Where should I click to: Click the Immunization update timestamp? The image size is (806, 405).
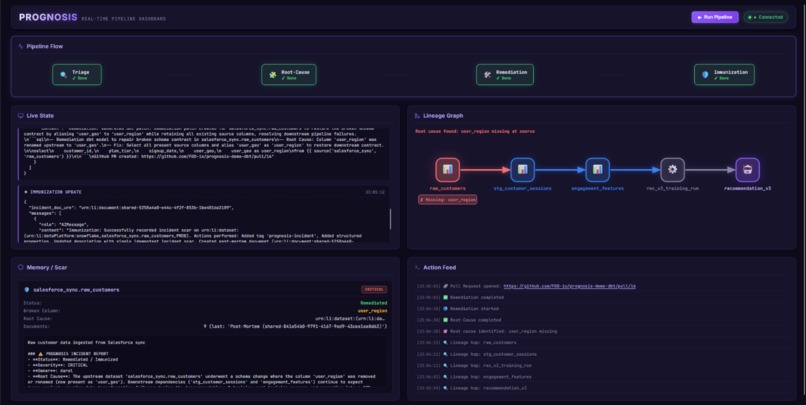375,192
